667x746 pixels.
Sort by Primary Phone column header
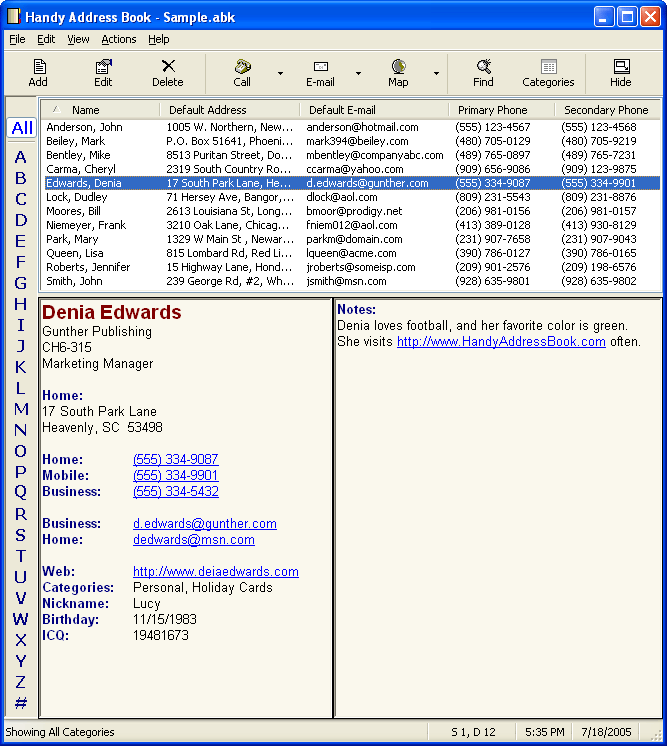tap(502, 110)
